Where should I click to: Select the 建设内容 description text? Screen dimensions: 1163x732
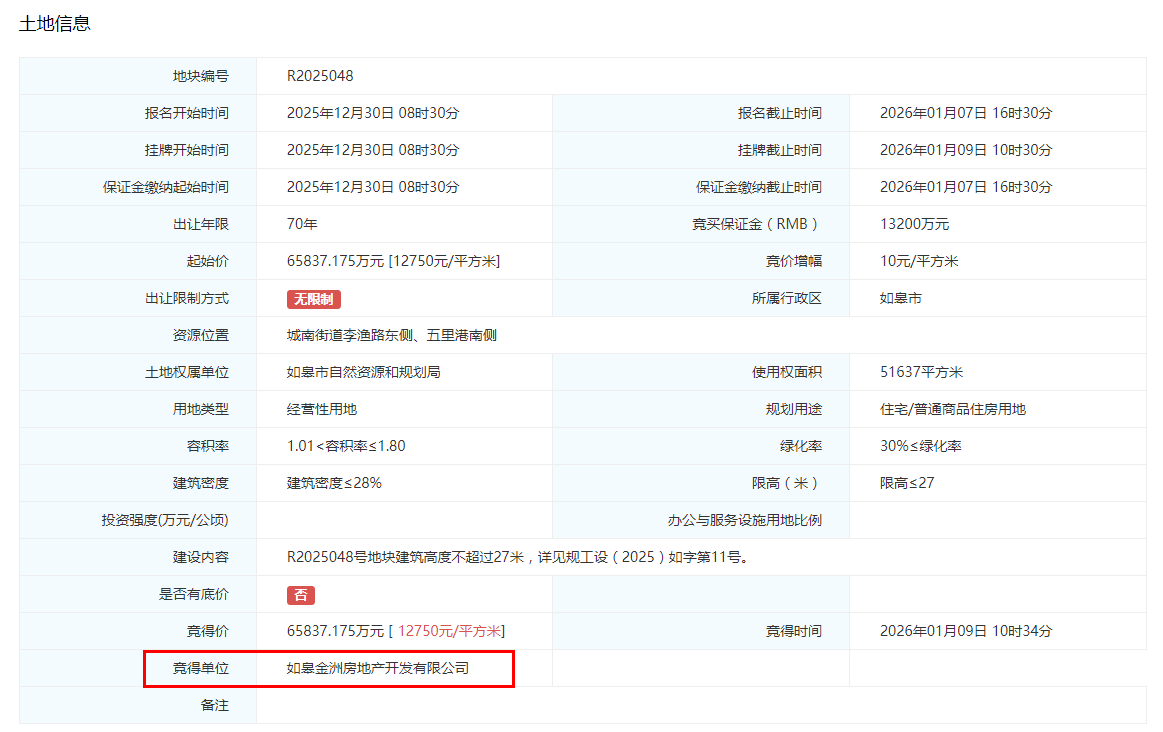[x=517, y=557]
